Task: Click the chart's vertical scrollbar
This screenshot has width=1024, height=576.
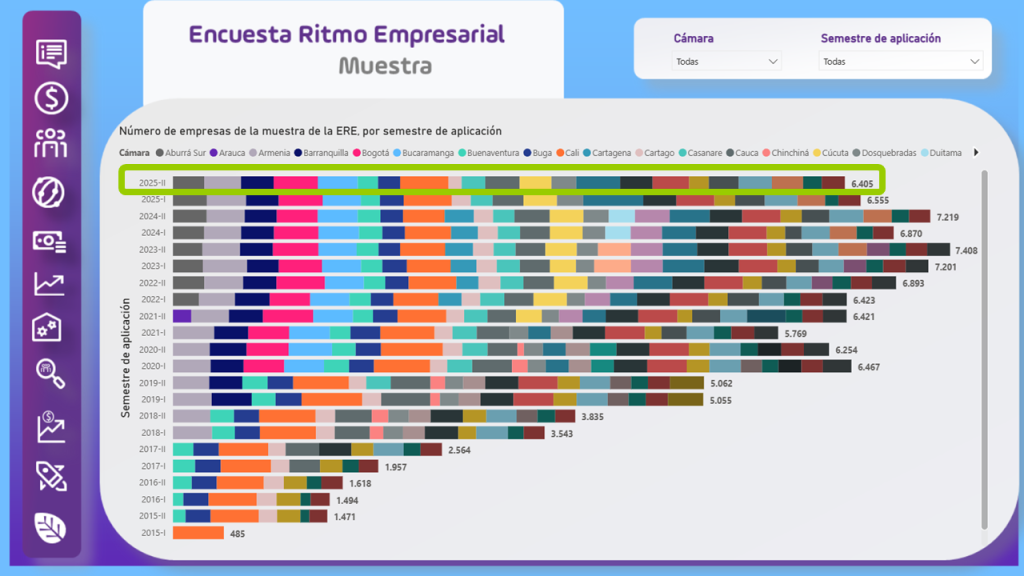Action: tap(984, 350)
